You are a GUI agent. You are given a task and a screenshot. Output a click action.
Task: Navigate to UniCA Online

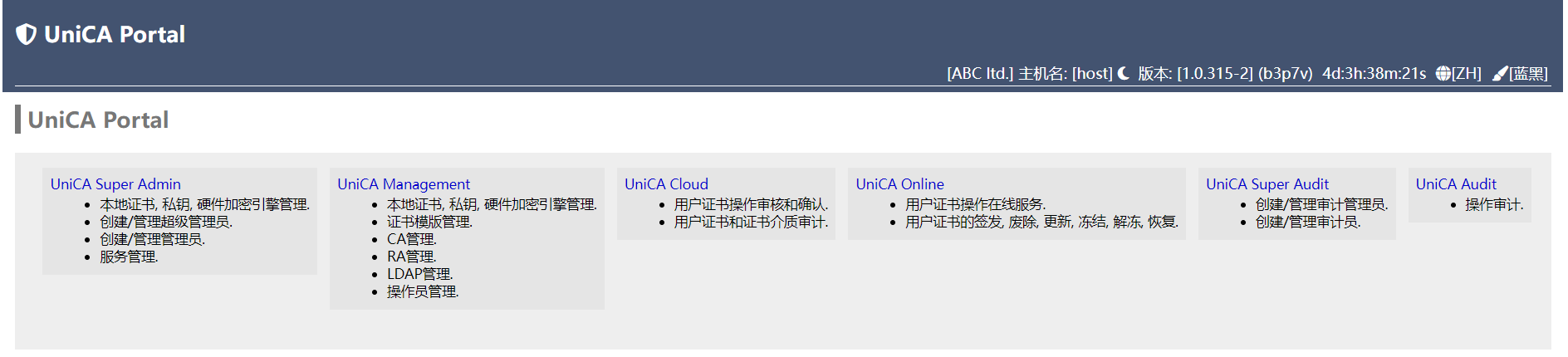pos(899,184)
